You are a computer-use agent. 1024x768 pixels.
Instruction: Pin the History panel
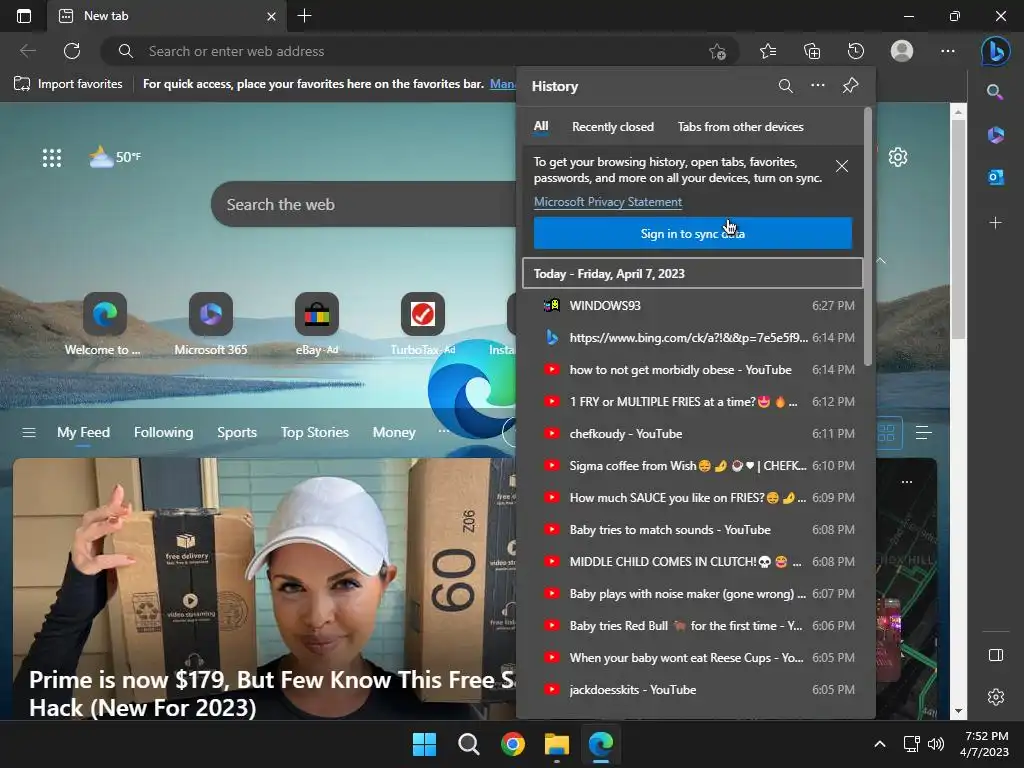click(x=850, y=86)
